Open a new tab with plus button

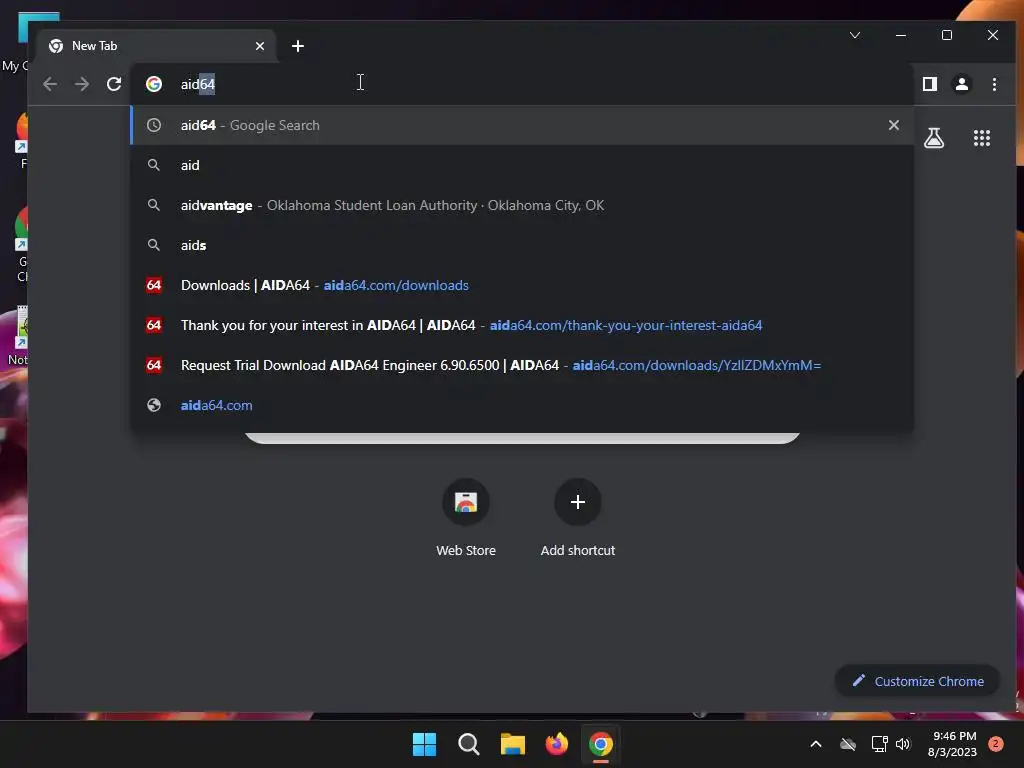pos(298,46)
